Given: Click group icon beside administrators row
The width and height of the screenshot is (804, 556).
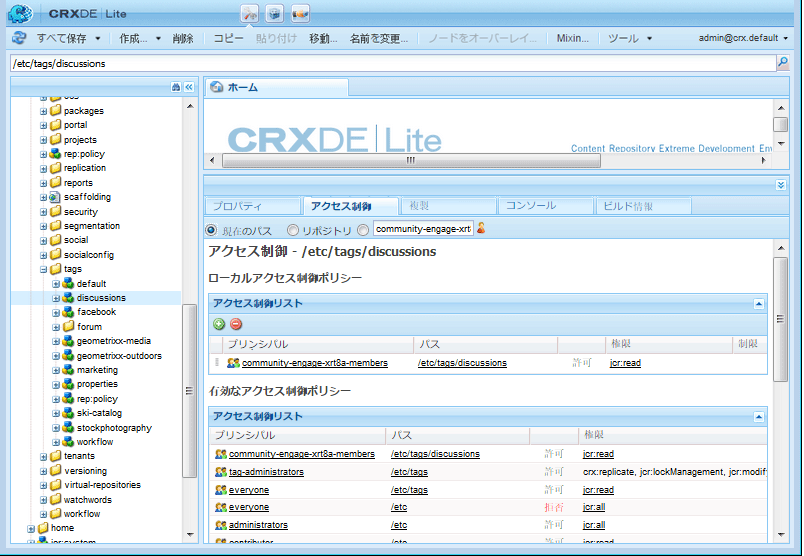Looking at the screenshot, I should point(221,525).
